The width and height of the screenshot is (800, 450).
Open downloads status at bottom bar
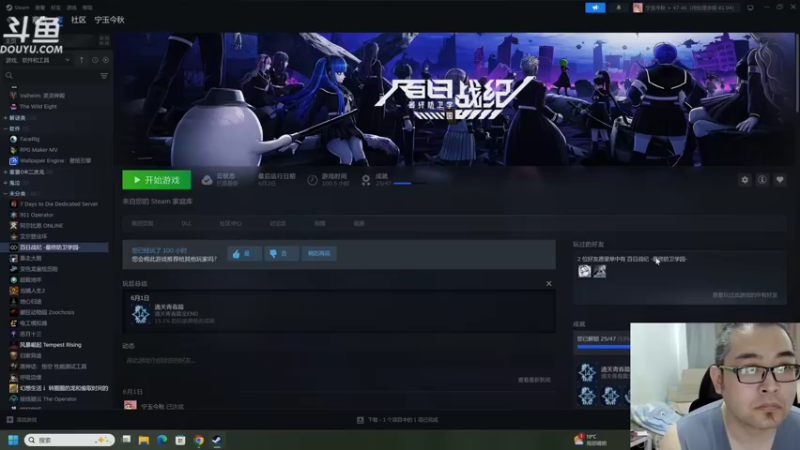[x=398, y=420]
